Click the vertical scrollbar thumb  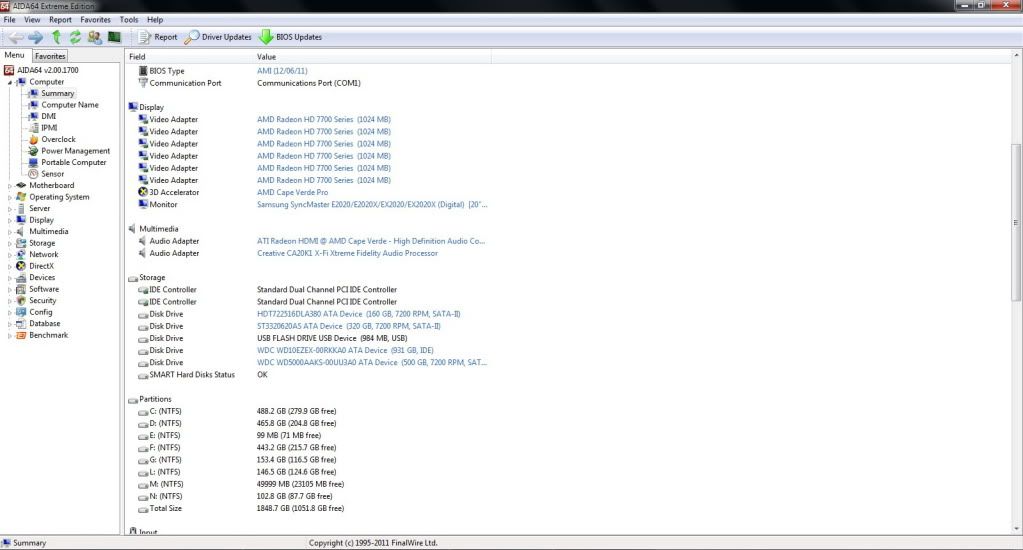pos(1016,222)
